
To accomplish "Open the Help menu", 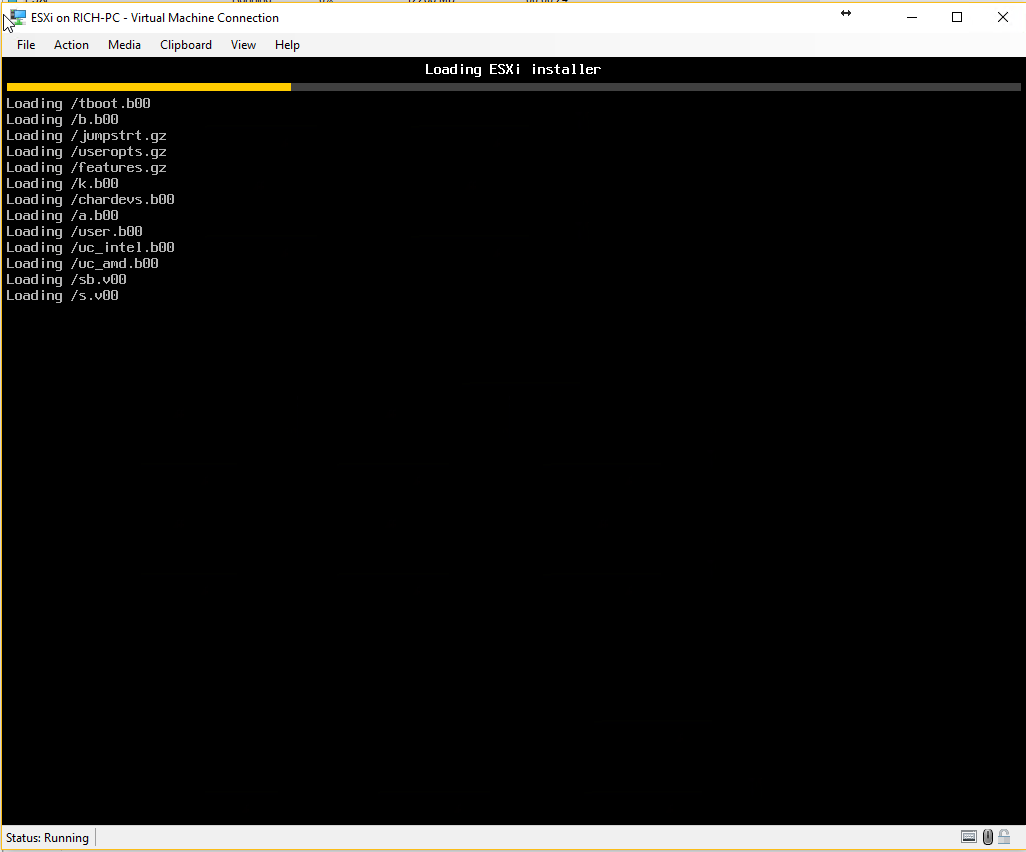I will point(287,45).
